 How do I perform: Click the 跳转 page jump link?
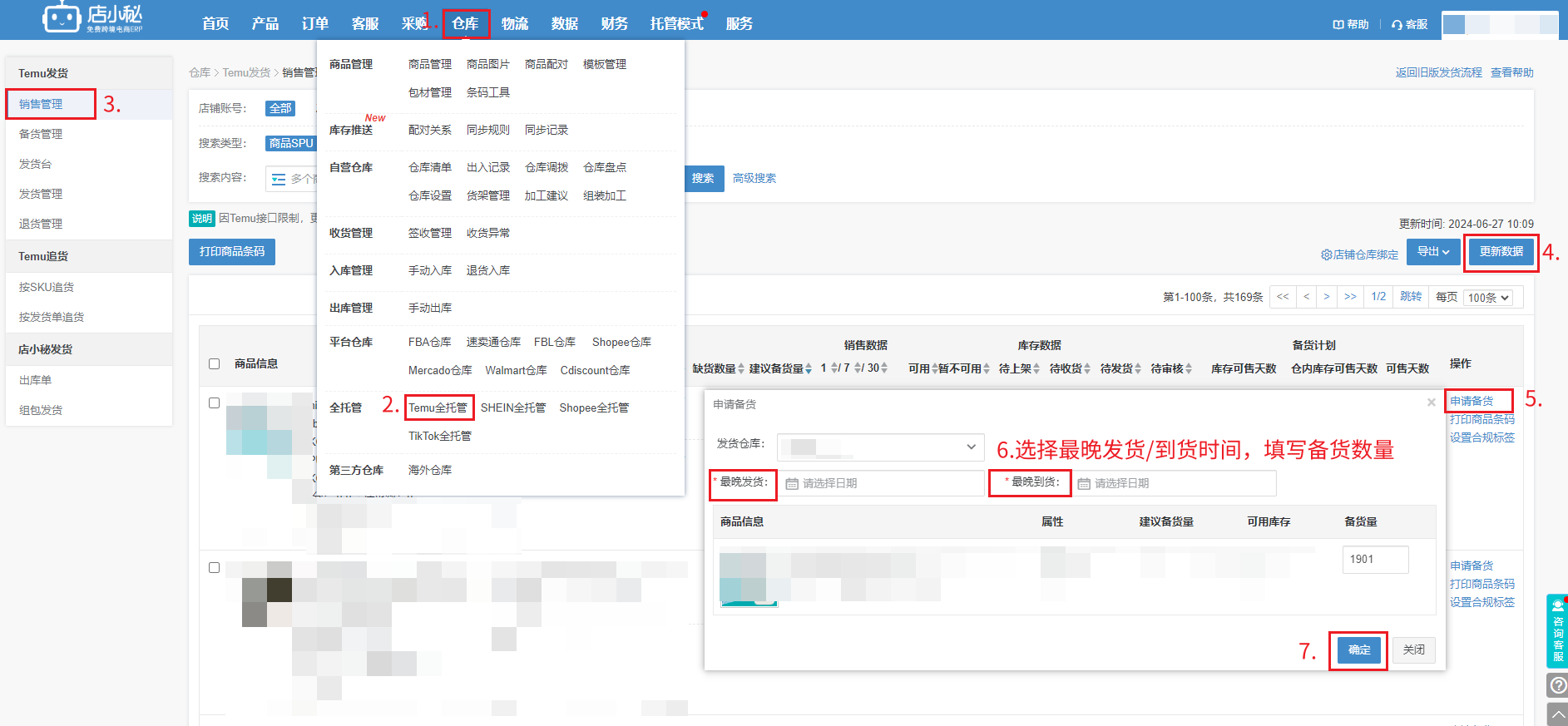pos(1411,297)
